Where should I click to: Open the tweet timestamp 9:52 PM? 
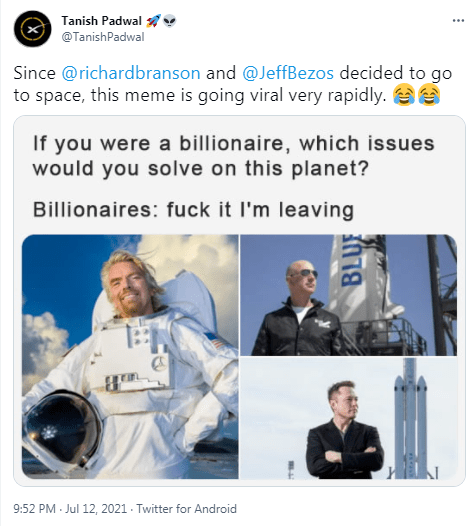click(x=34, y=509)
